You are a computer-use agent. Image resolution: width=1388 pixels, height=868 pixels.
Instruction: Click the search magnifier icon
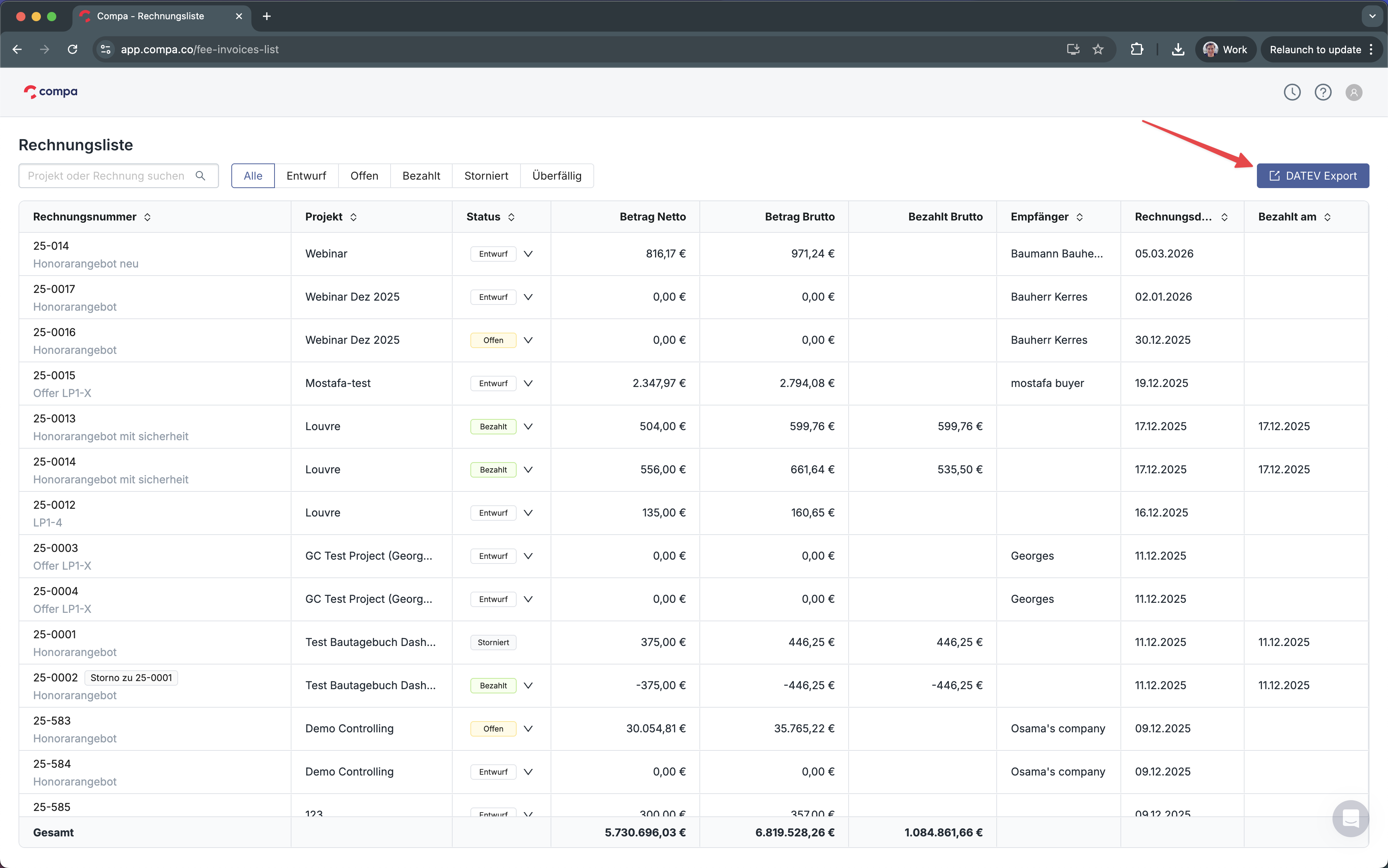200,176
